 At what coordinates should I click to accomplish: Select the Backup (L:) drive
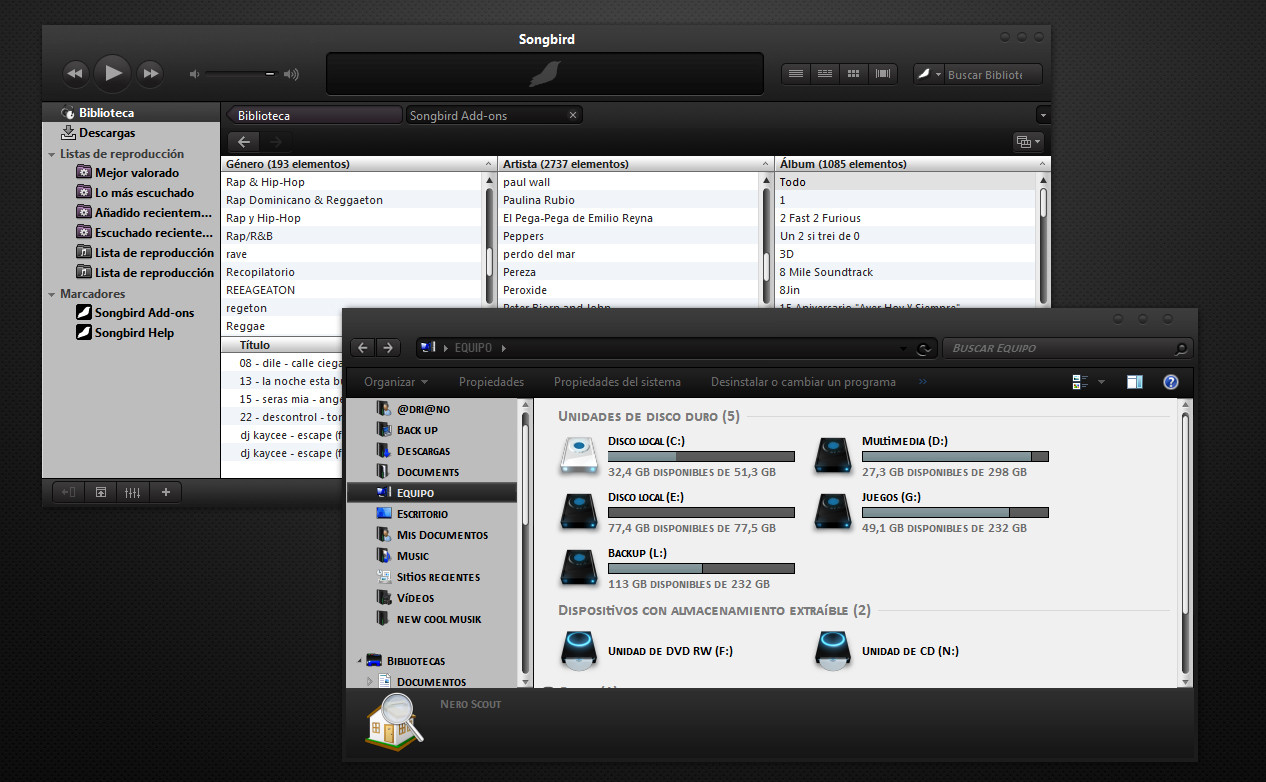[x=678, y=568]
